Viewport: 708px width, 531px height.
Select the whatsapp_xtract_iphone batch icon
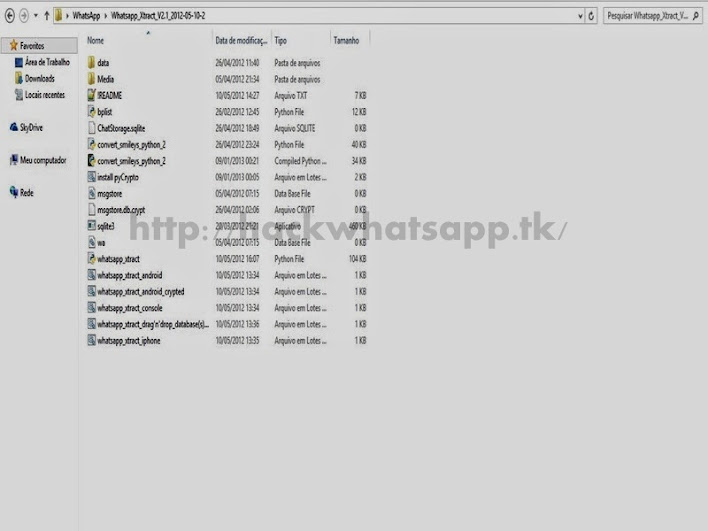(x=91, y=340)
